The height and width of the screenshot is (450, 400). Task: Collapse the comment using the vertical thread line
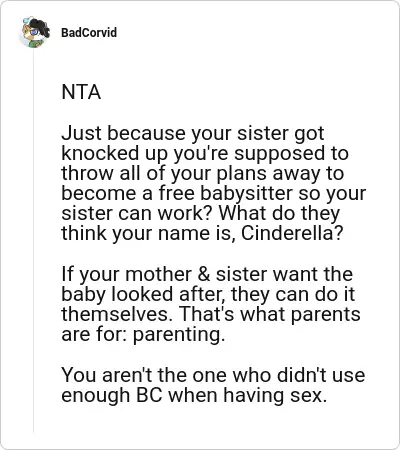coord(33,242)
